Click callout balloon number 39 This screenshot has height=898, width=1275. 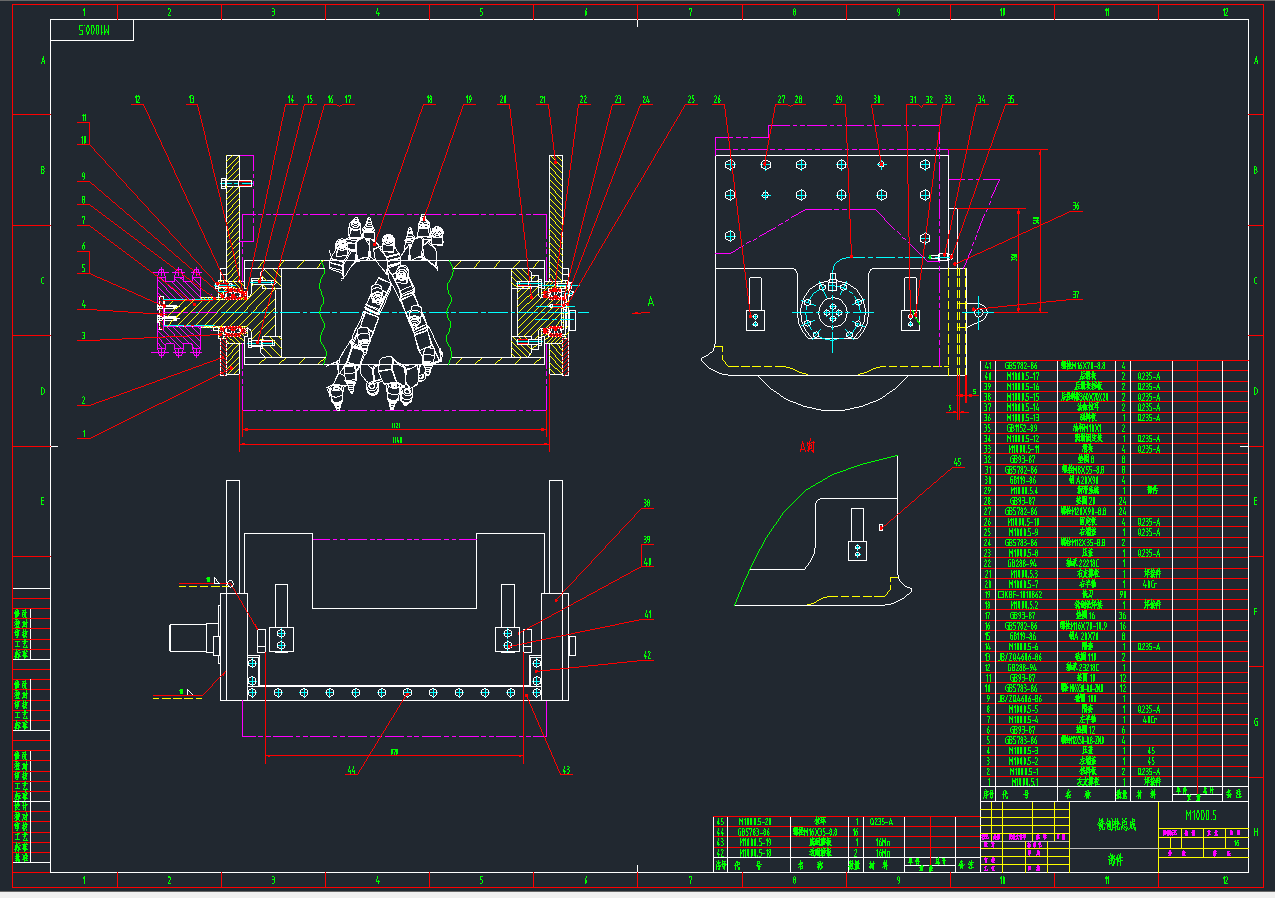point(647,539)
